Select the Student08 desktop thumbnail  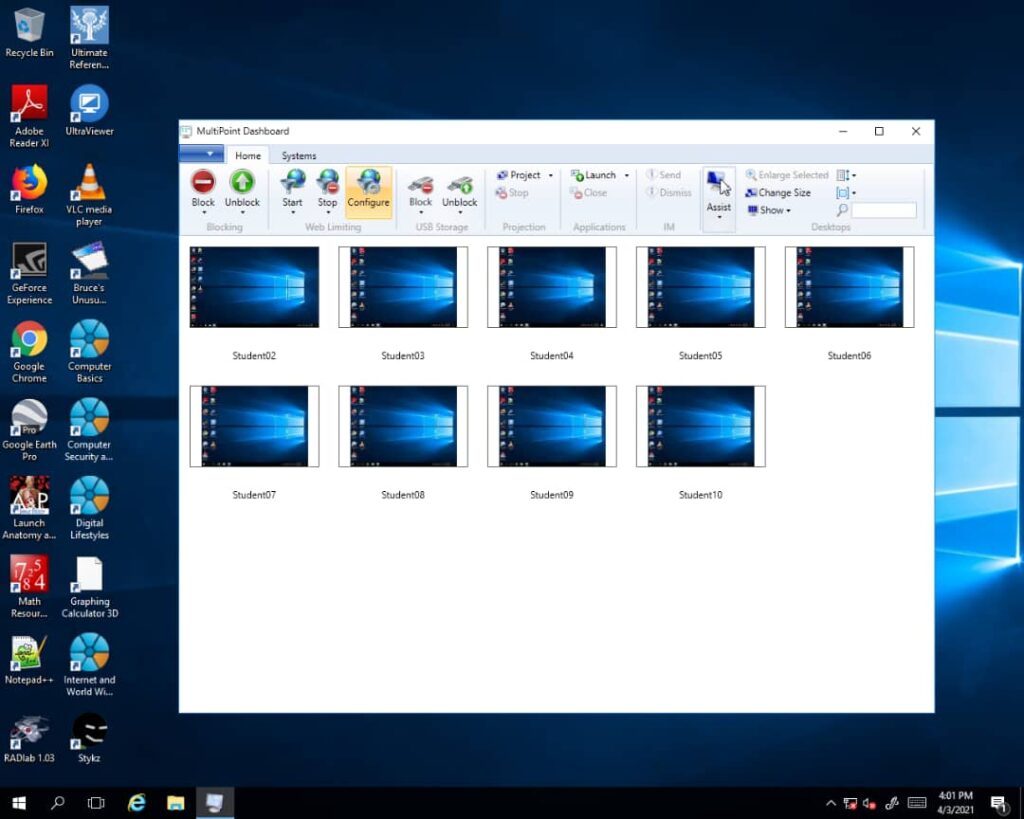(x=403, y=426)
